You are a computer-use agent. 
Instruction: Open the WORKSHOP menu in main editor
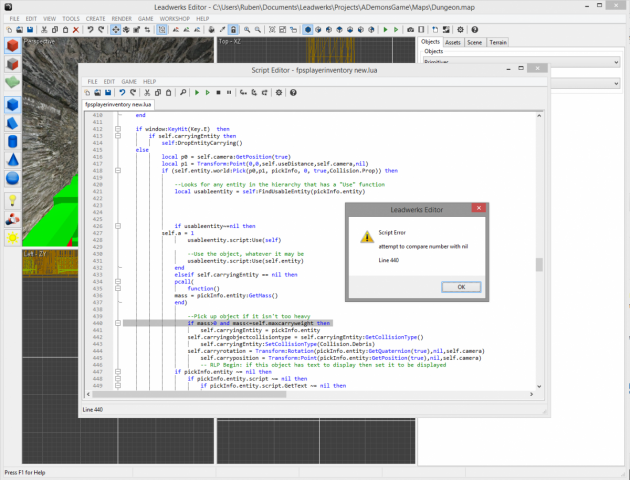click(174, 18)
